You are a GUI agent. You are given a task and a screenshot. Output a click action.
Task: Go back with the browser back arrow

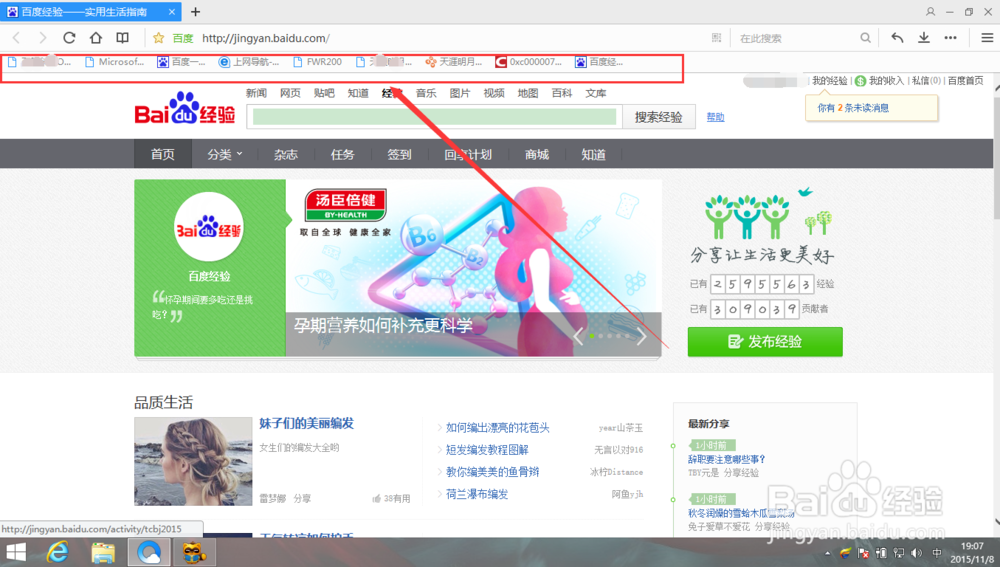[17, 38]
